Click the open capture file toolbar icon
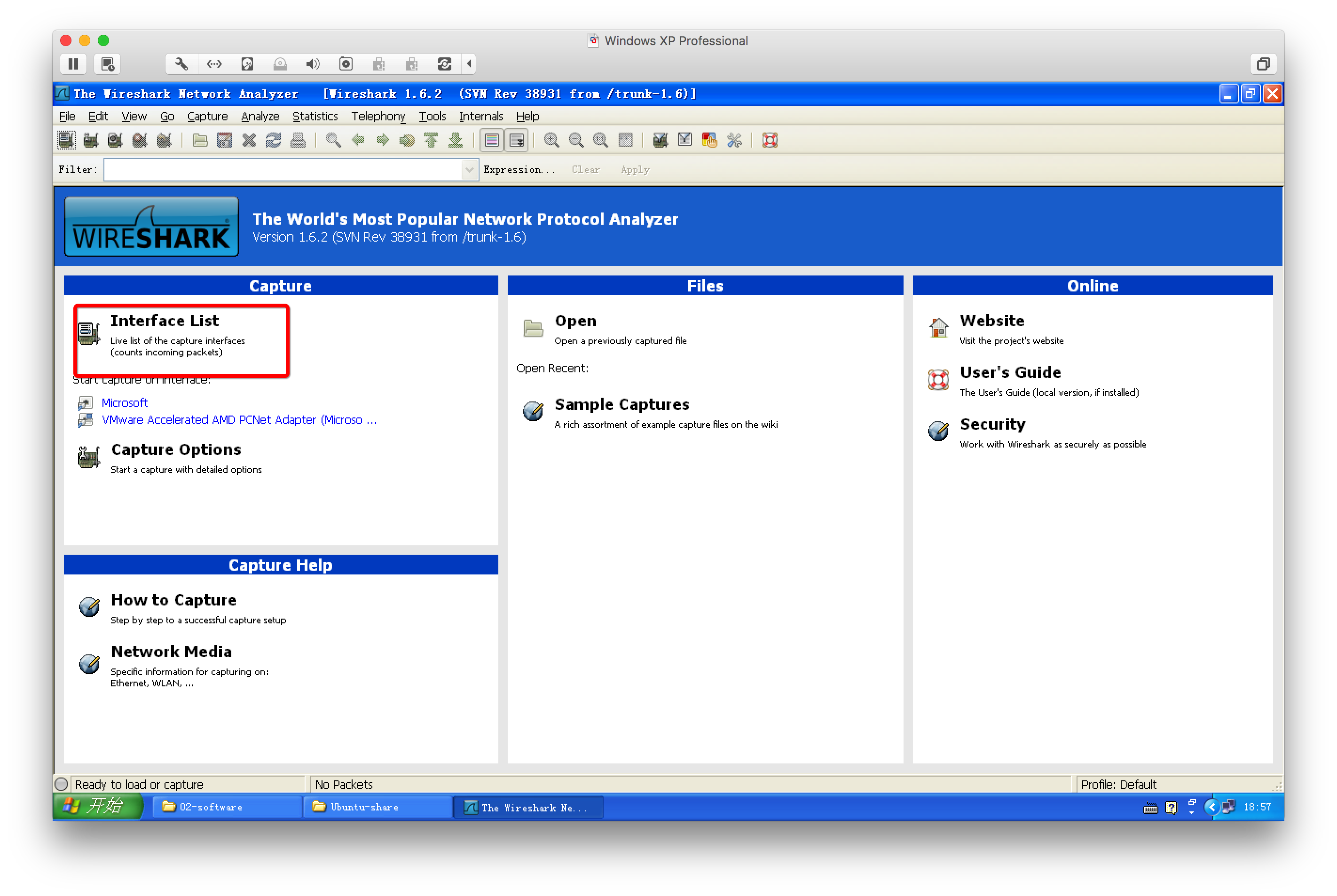The height and width of the screenshot is (896, 1337). [x=200, y=140]
